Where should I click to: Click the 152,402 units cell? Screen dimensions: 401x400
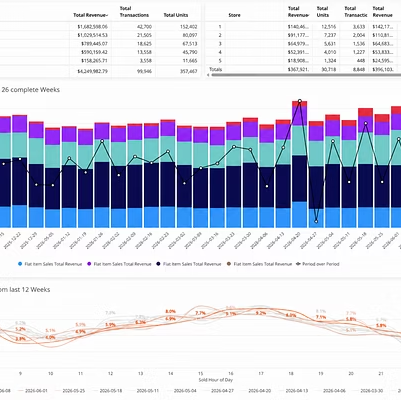tap(189, 27)
